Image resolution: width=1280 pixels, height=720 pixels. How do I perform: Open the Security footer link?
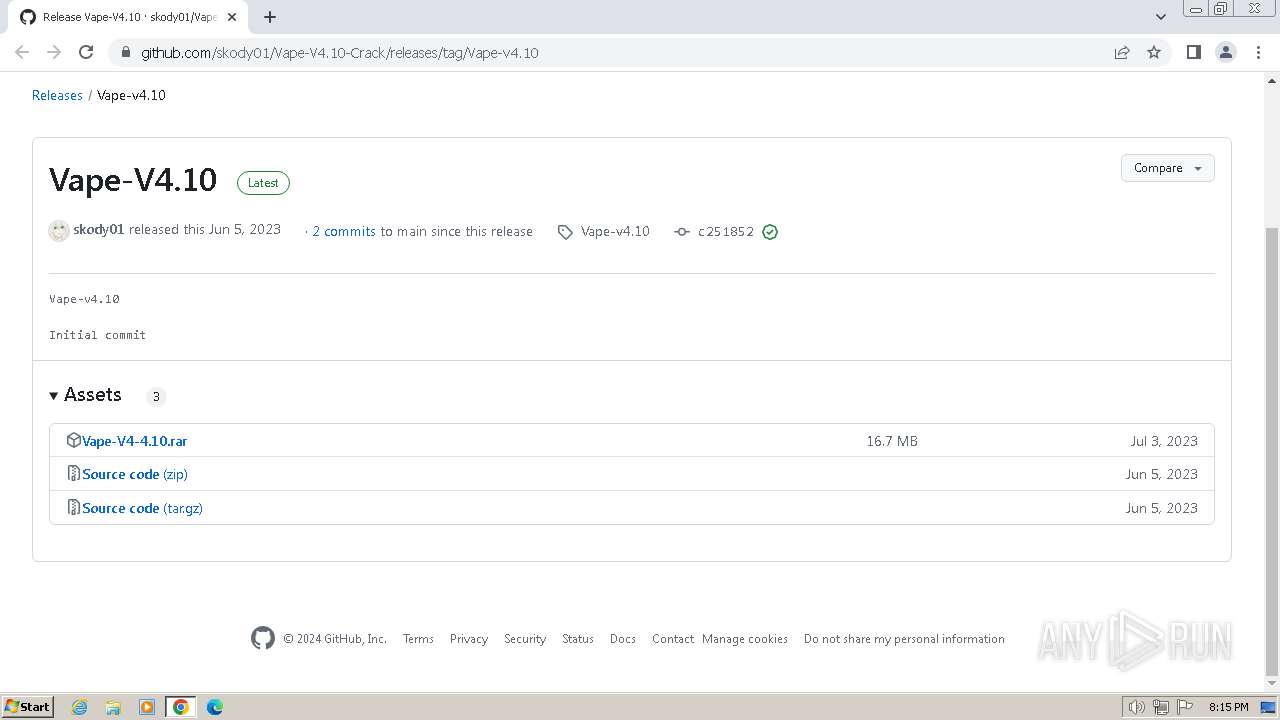[525, 639]
